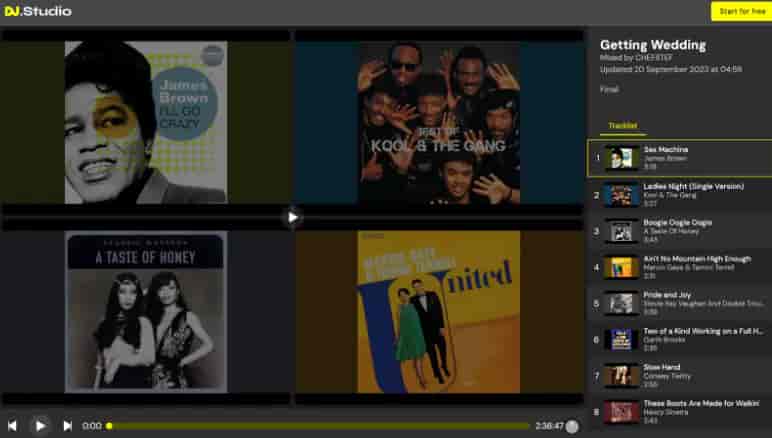Click the center play overlay icon
Viewport: 772px width, 438px height.
(292, 216)
